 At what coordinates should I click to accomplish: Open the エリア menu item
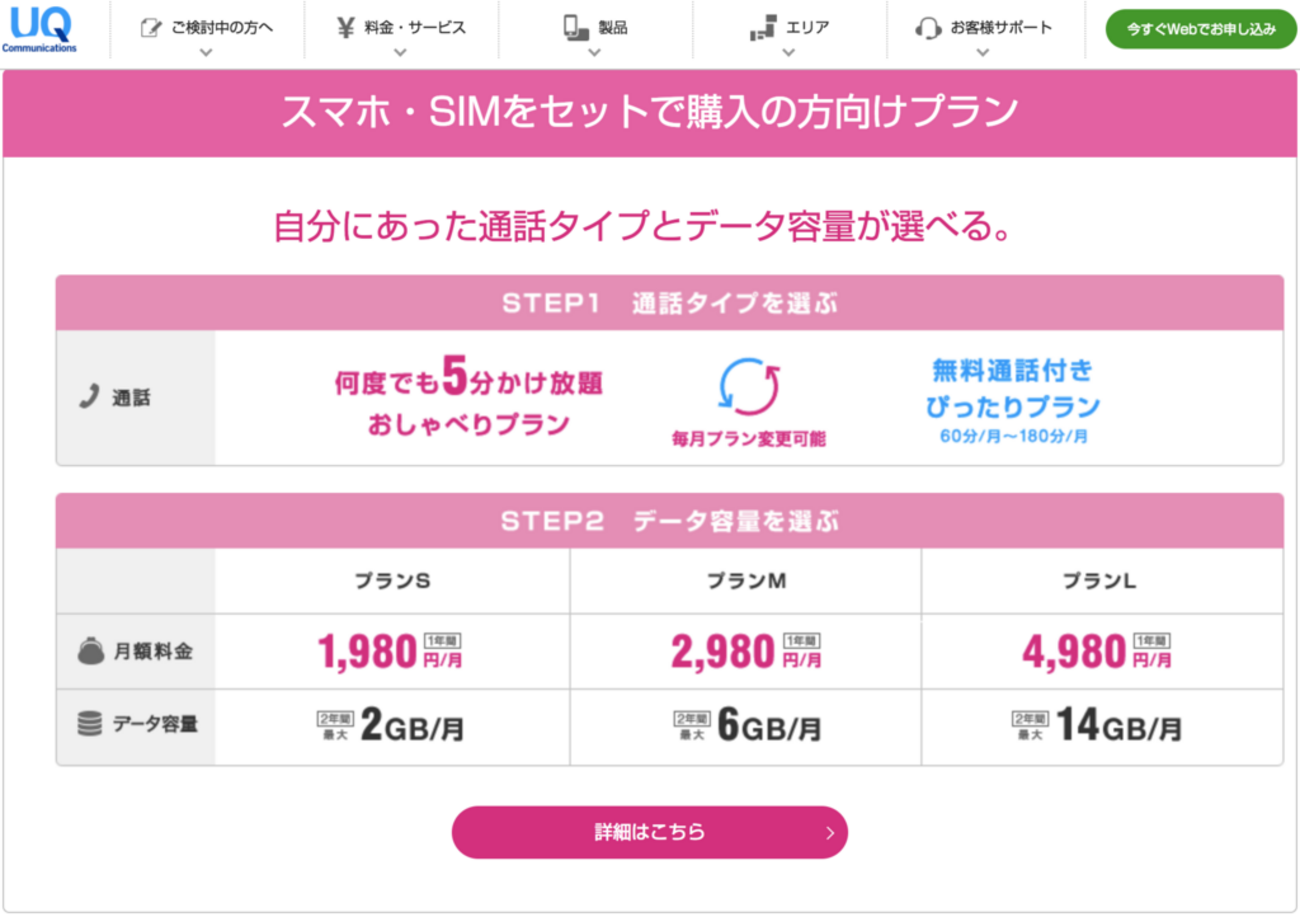click(x=807, y=28)
